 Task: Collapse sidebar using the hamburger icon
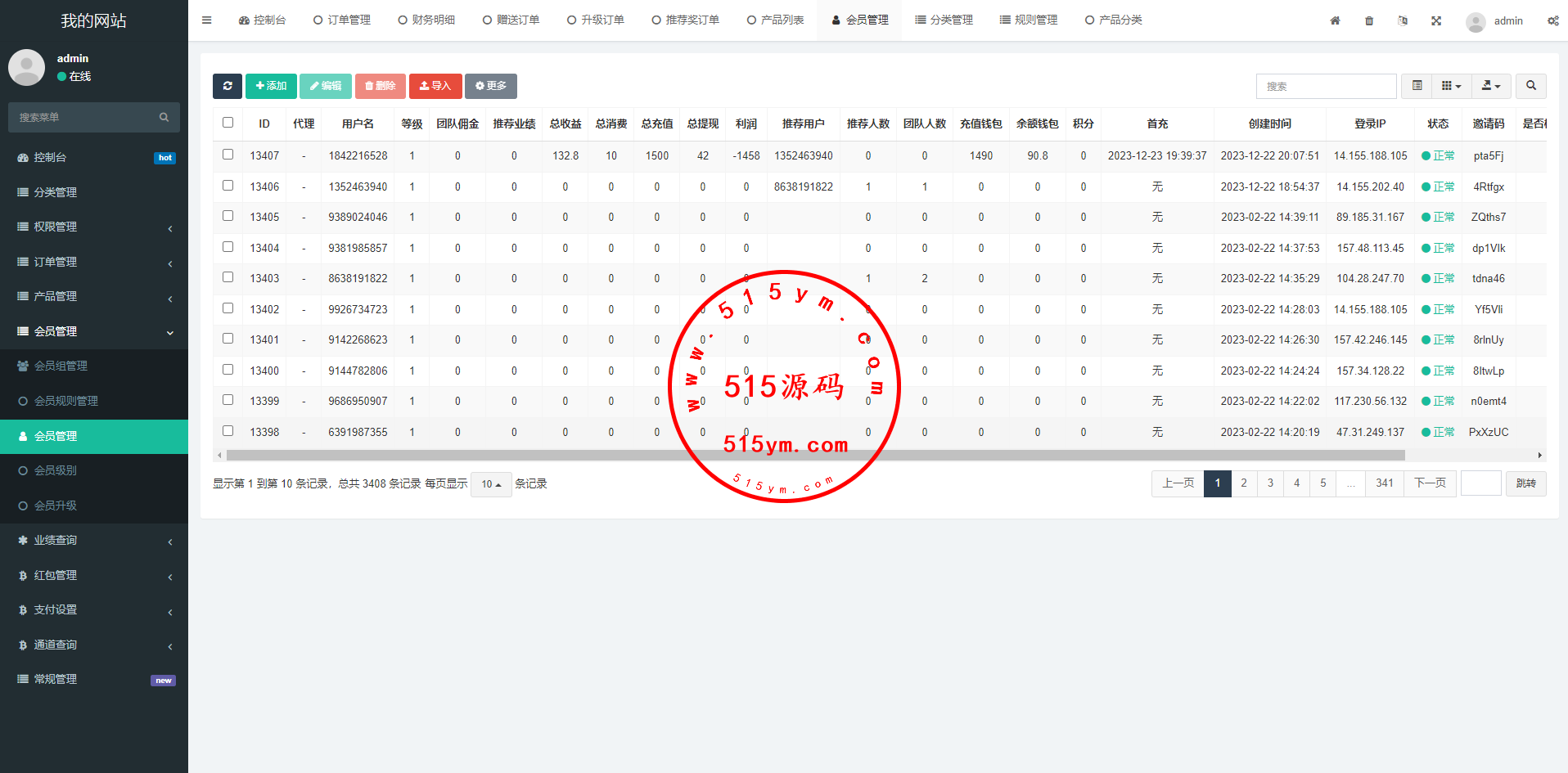tap(207, 20)
